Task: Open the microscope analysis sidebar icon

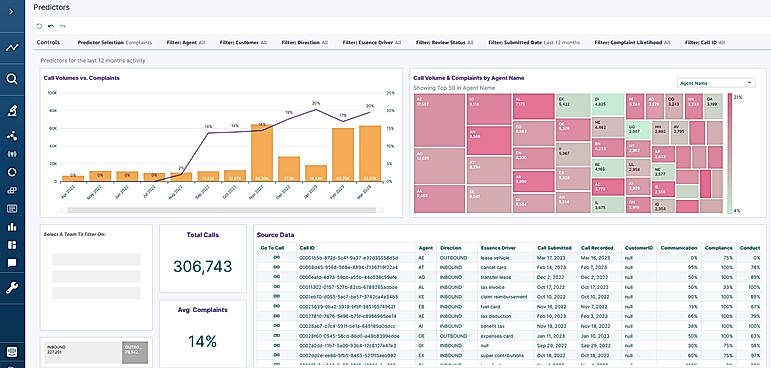Action: click(12, 111)
